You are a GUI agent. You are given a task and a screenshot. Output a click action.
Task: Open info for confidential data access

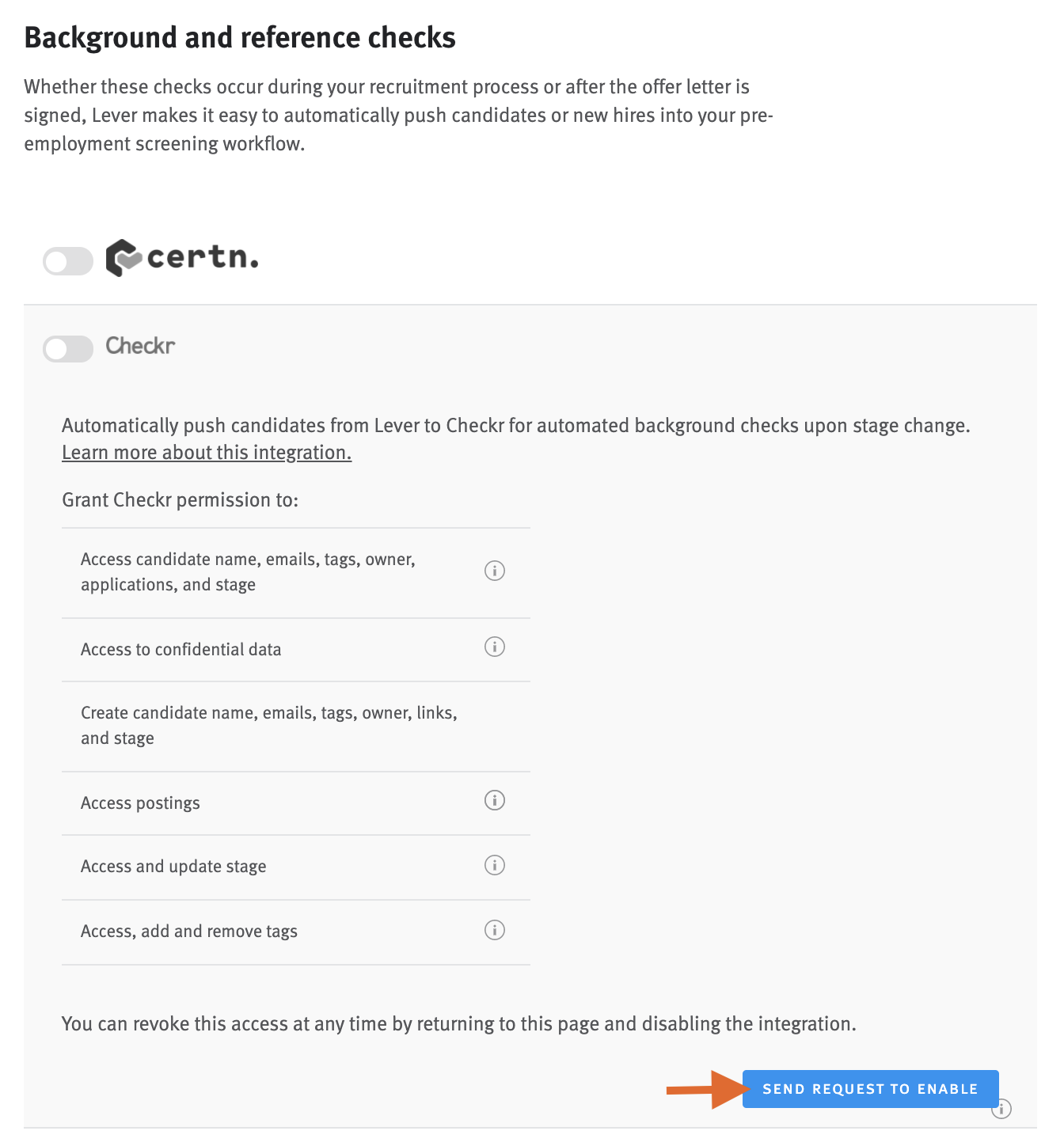(494, 646)
